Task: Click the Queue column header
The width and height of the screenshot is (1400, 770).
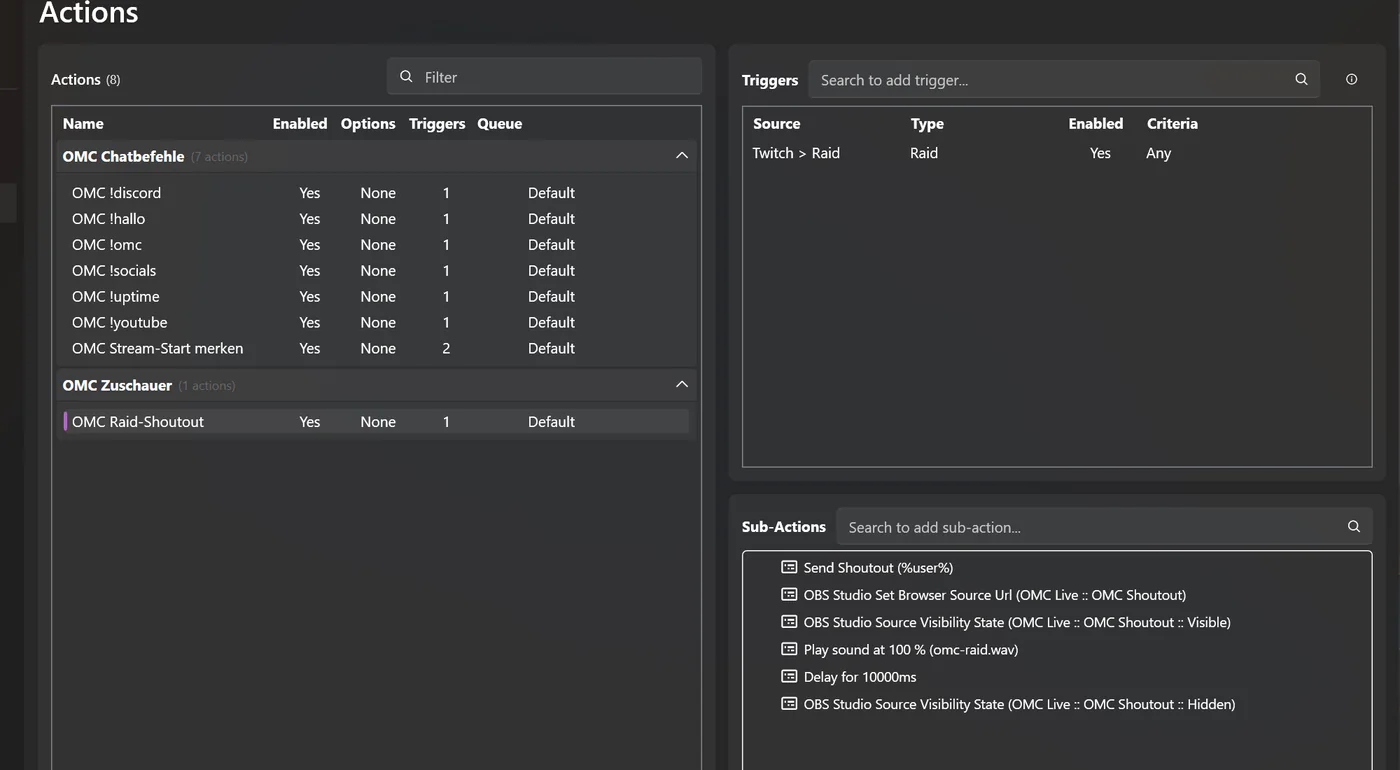Action: tap(500, 124)
